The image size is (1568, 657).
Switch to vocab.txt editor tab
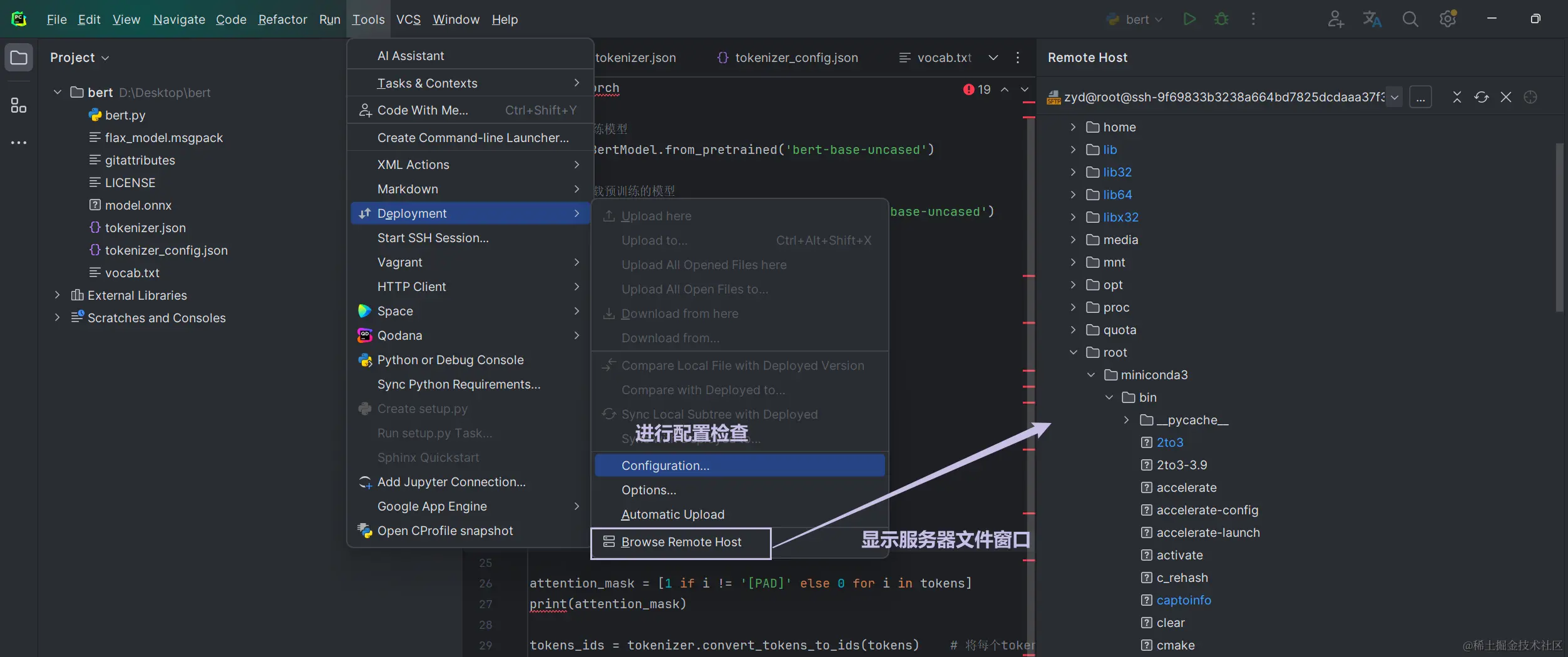[935, 58]
